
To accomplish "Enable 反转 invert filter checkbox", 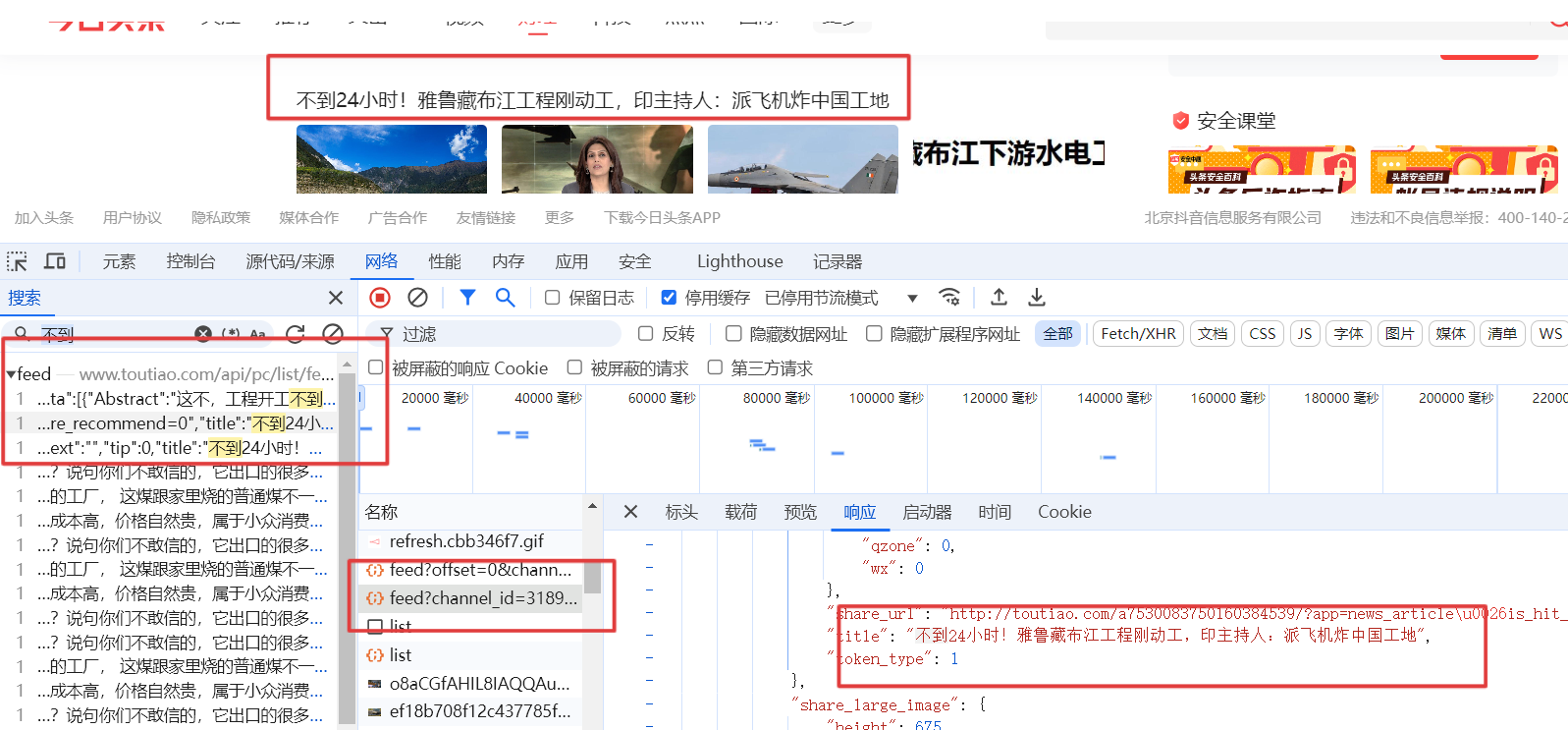I will coord(645,334).
